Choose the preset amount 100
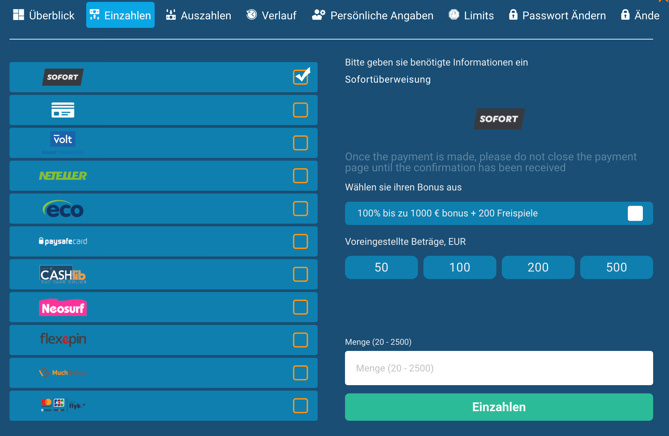This screenshot has height=436, width=669. pyautogui.click(x=460, y=267)
